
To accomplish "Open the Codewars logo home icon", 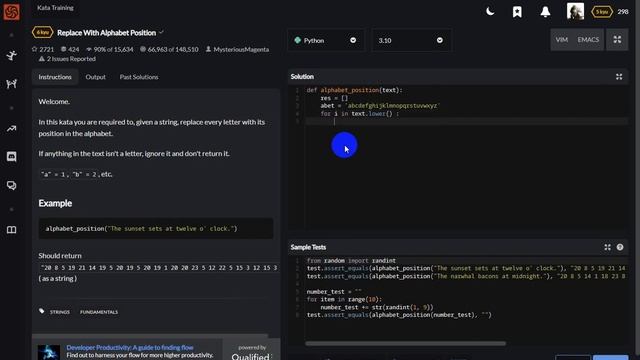I will [11, 11].
